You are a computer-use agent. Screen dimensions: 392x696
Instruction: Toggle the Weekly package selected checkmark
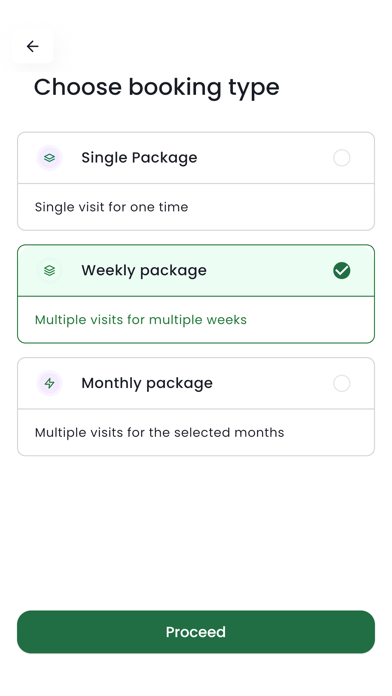tap(341, 270)
